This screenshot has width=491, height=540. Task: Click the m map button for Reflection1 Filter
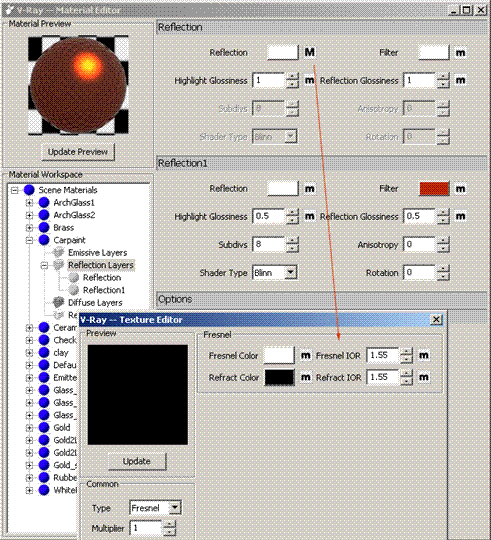[x=460, y=189]
